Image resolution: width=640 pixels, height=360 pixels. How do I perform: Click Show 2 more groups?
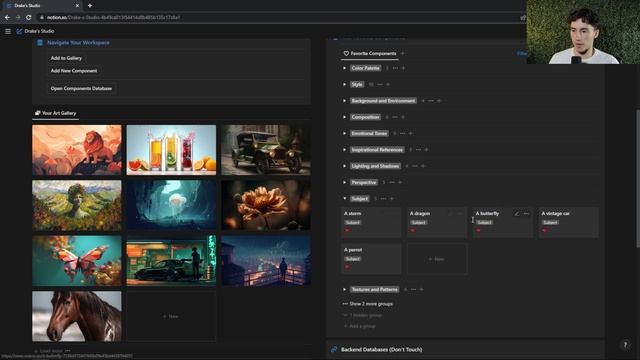click(x=368, y=304)
